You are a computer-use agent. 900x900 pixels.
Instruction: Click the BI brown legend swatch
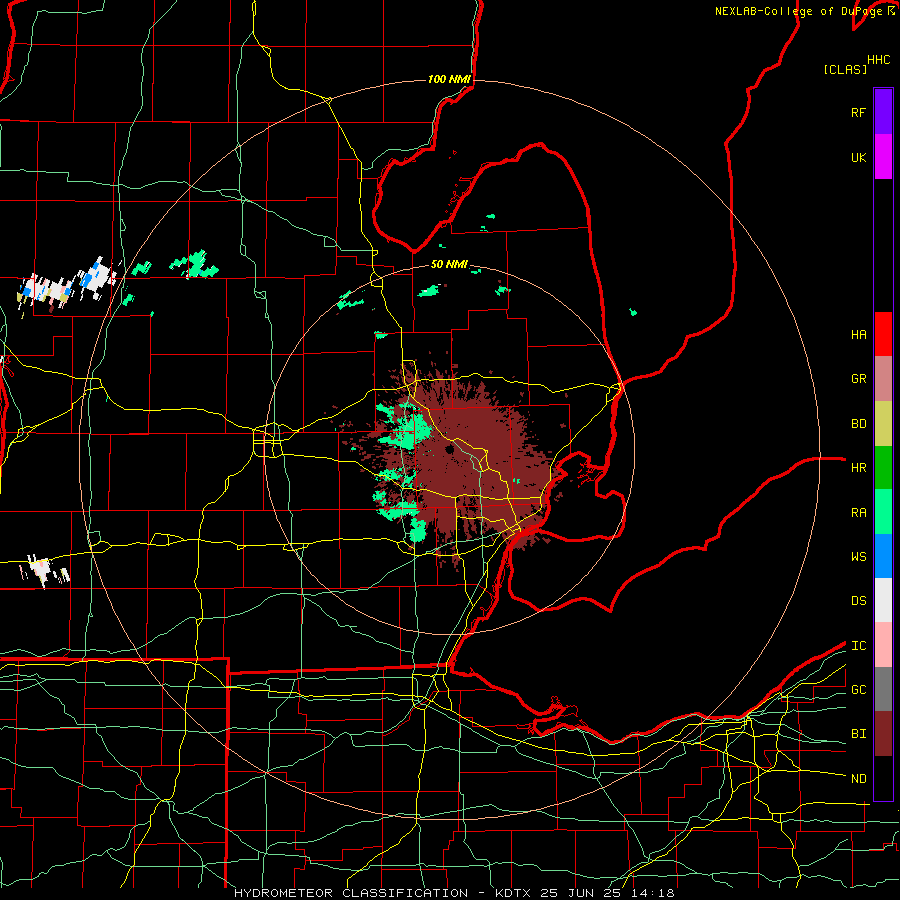pos(883,734)
